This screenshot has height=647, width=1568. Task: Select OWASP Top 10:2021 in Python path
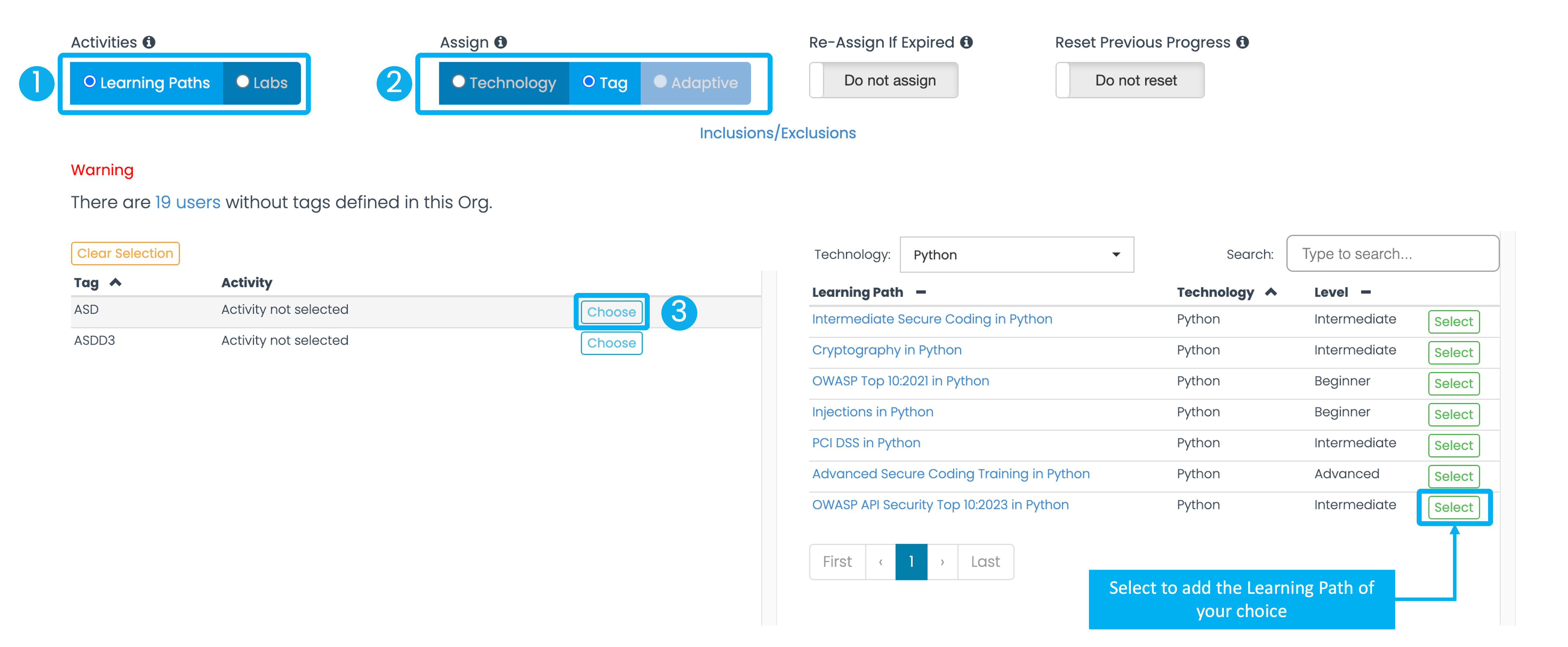point(1454,384)
